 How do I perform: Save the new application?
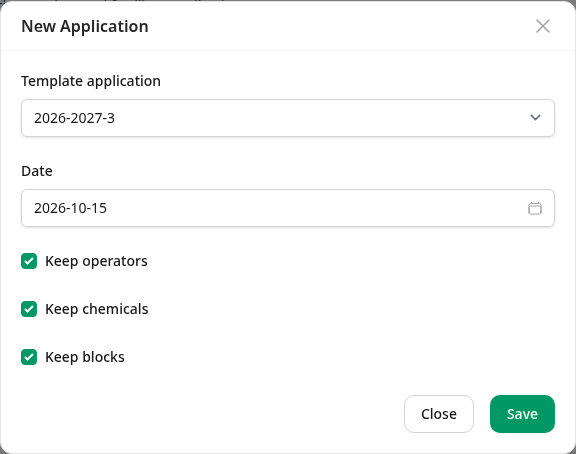click(522, 414)
